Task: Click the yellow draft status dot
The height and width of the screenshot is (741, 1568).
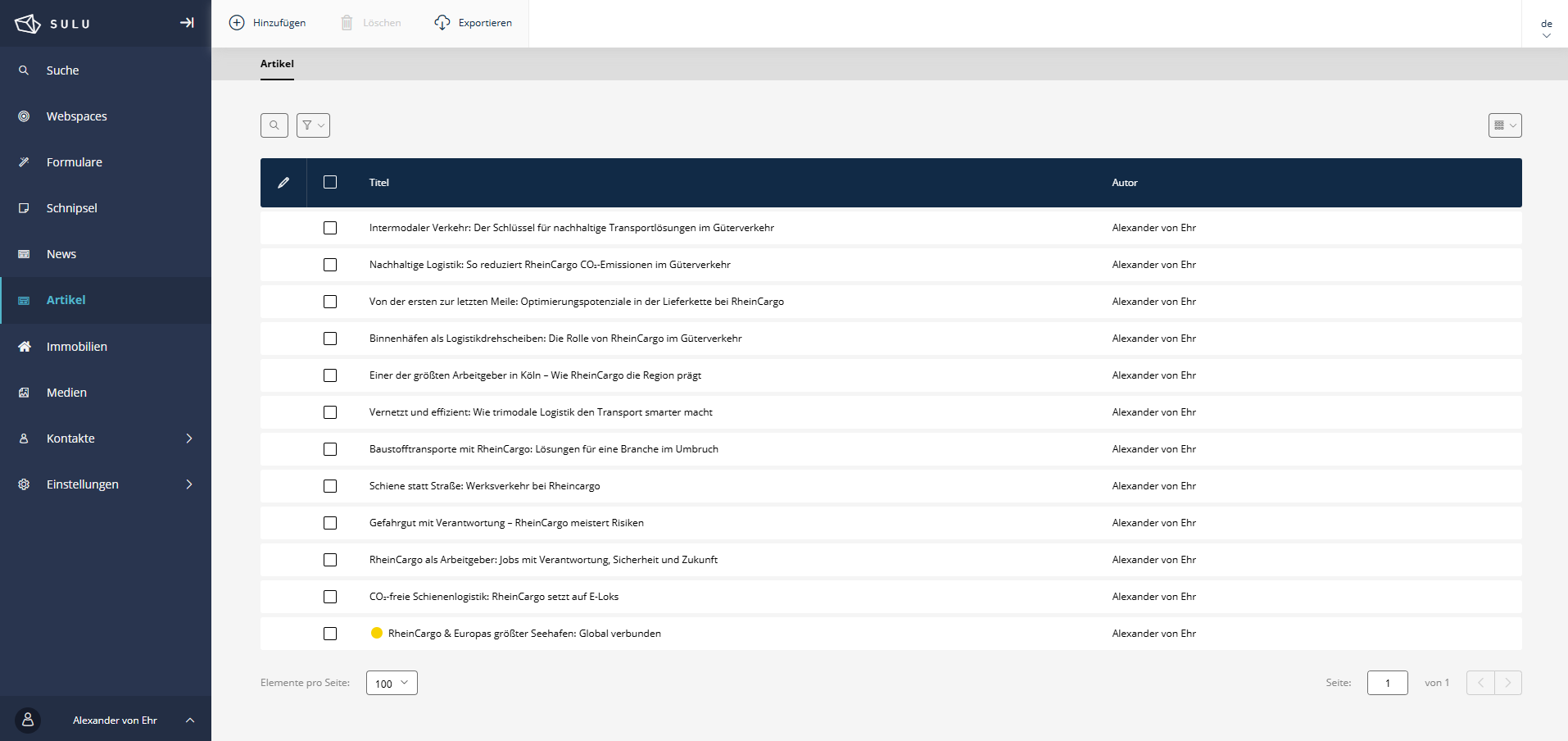Action: point(377,633)
